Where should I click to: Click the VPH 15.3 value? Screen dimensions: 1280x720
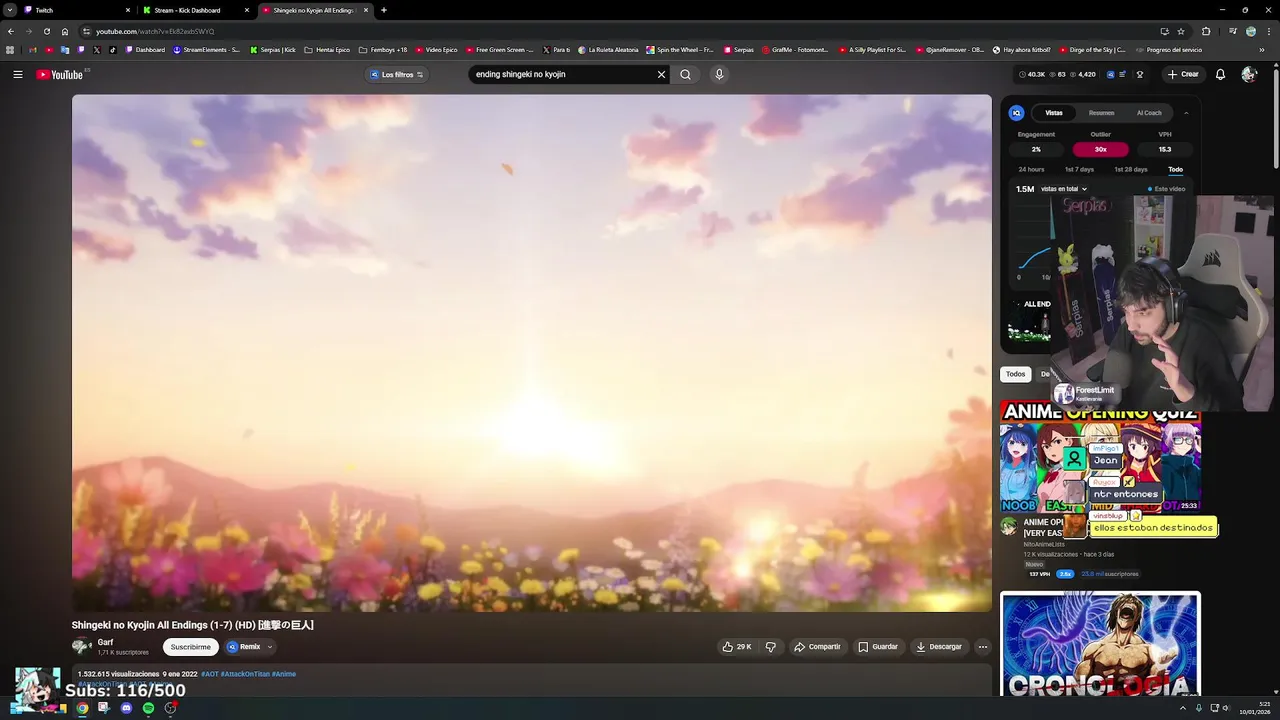coord(1165,149)
